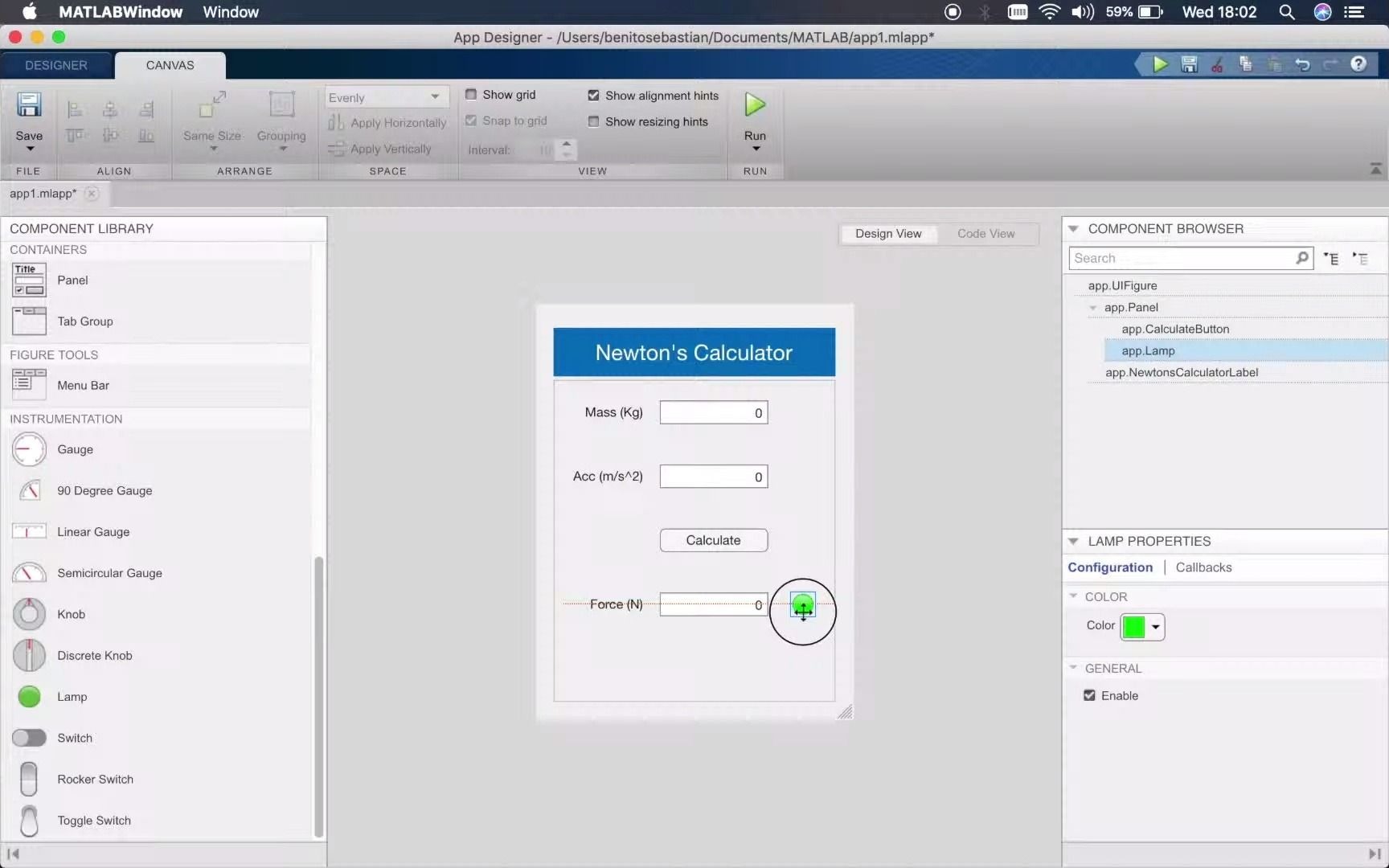Viewport: 1389px width, 868px height.
Task: Uncheck Show alignment hints
Action: 593,95
